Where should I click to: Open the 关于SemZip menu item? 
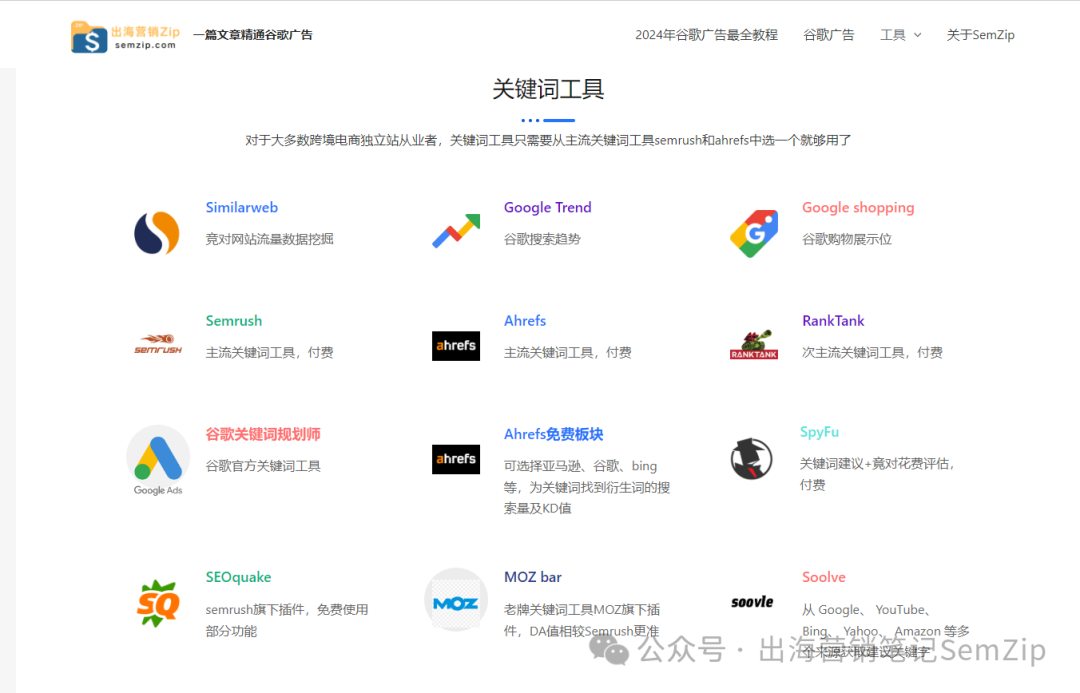pos(980,35)
